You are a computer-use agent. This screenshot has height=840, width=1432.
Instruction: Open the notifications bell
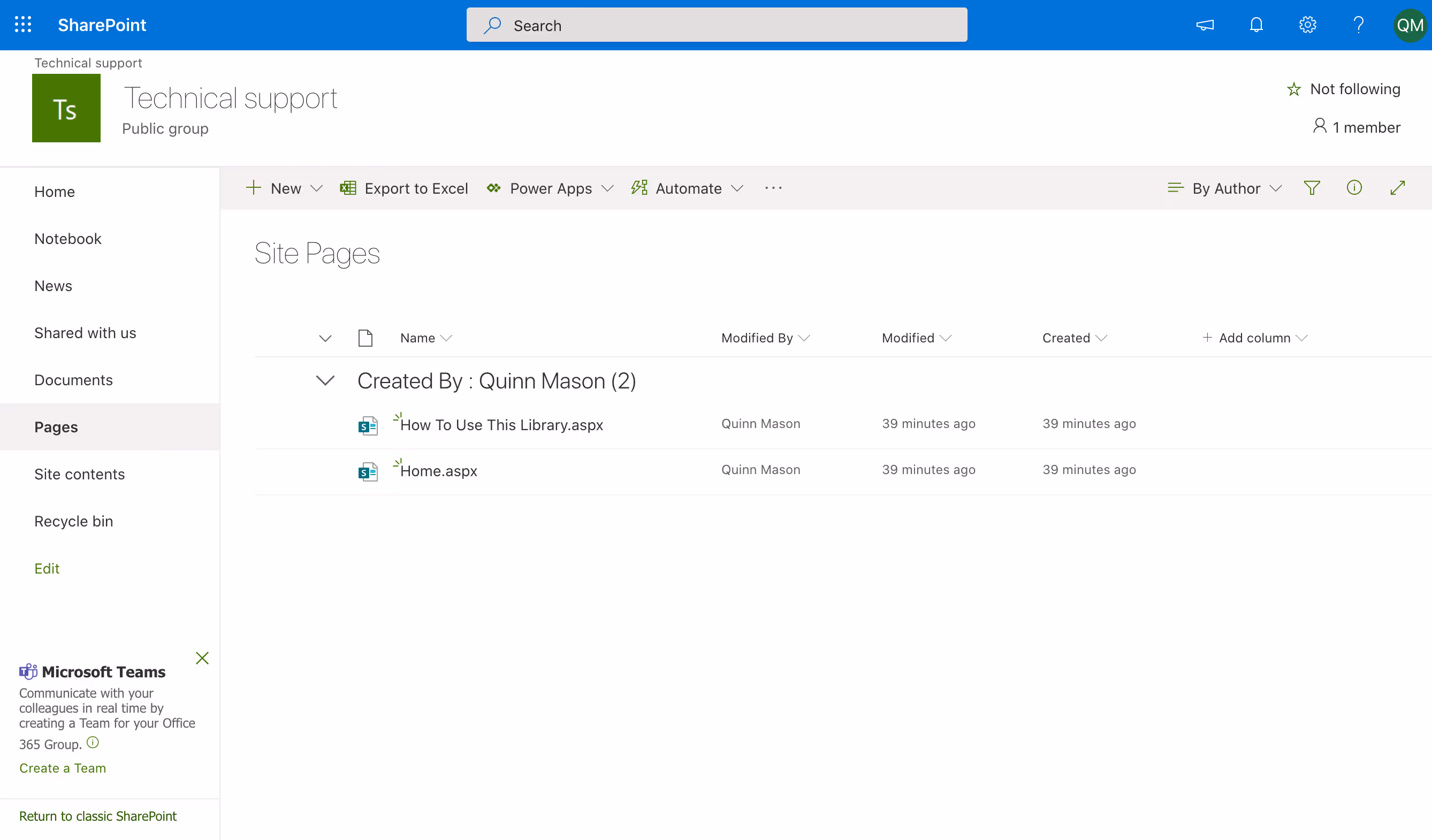[1256, 25]
